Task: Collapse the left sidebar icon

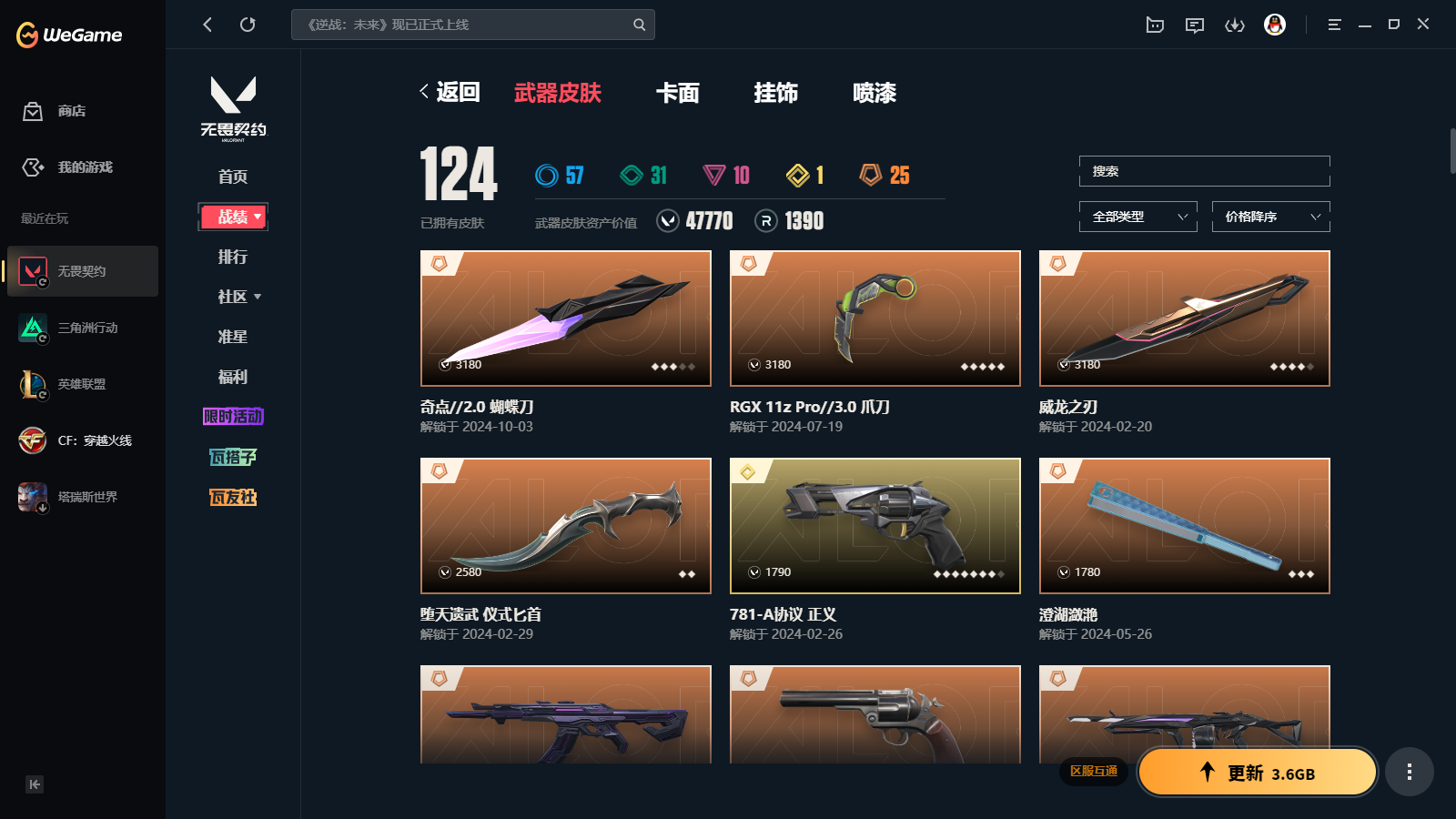Action: (35, 784)
